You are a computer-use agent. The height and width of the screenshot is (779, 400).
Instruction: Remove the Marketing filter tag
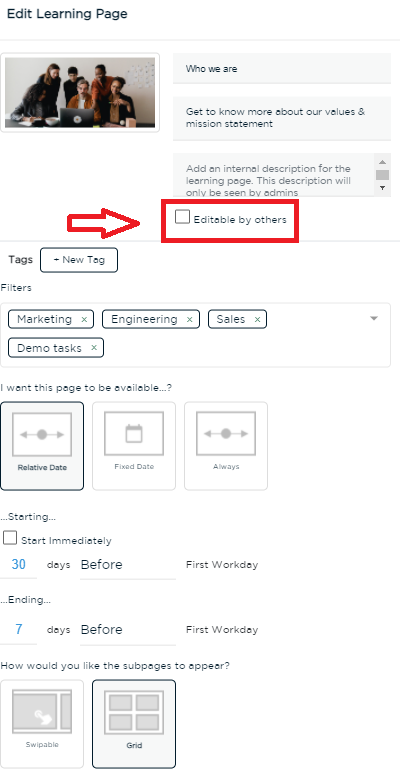(x=84, y=319)
